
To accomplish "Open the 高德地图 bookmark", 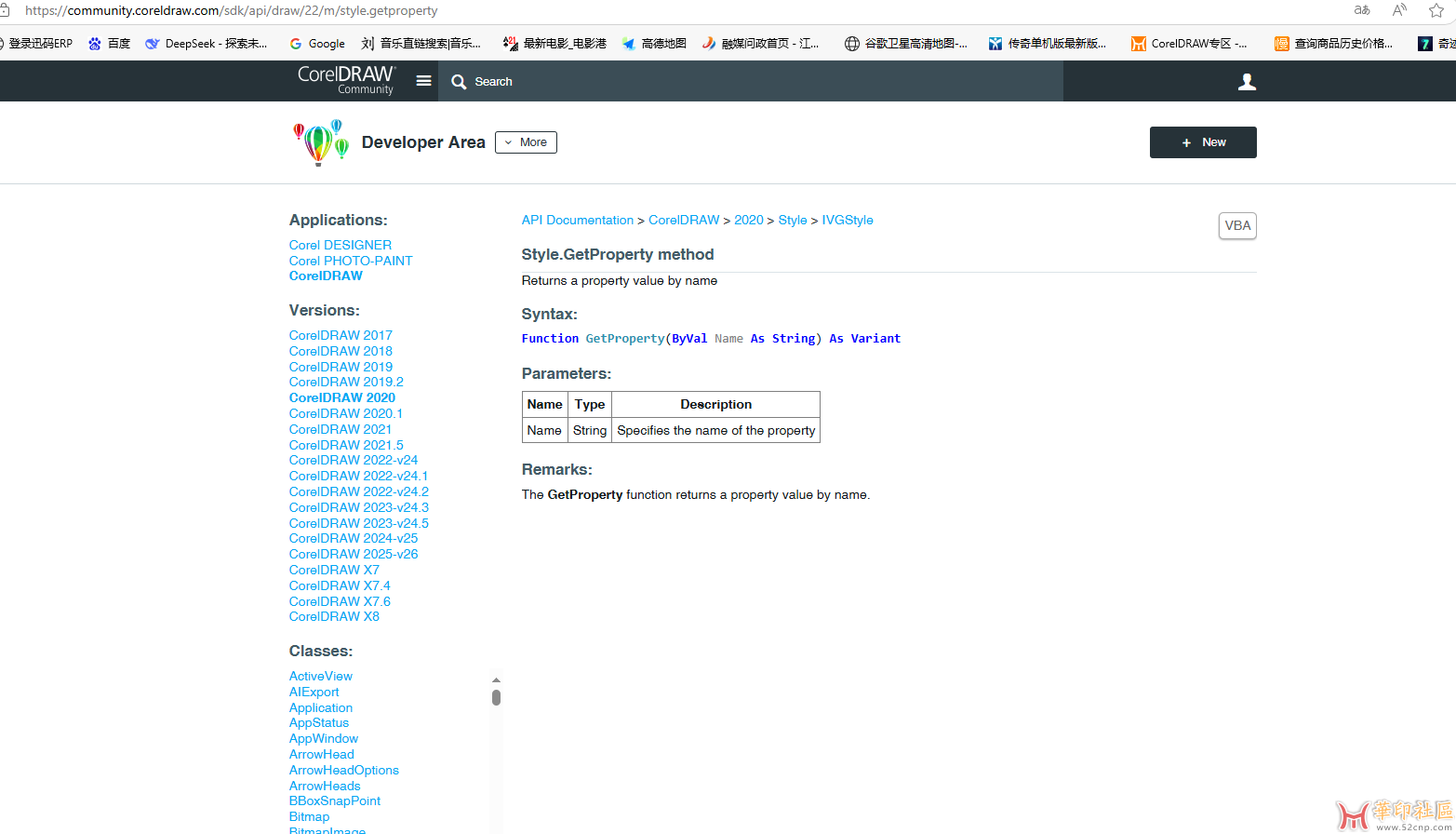I will pyautogui.click(x=654, y=43).
